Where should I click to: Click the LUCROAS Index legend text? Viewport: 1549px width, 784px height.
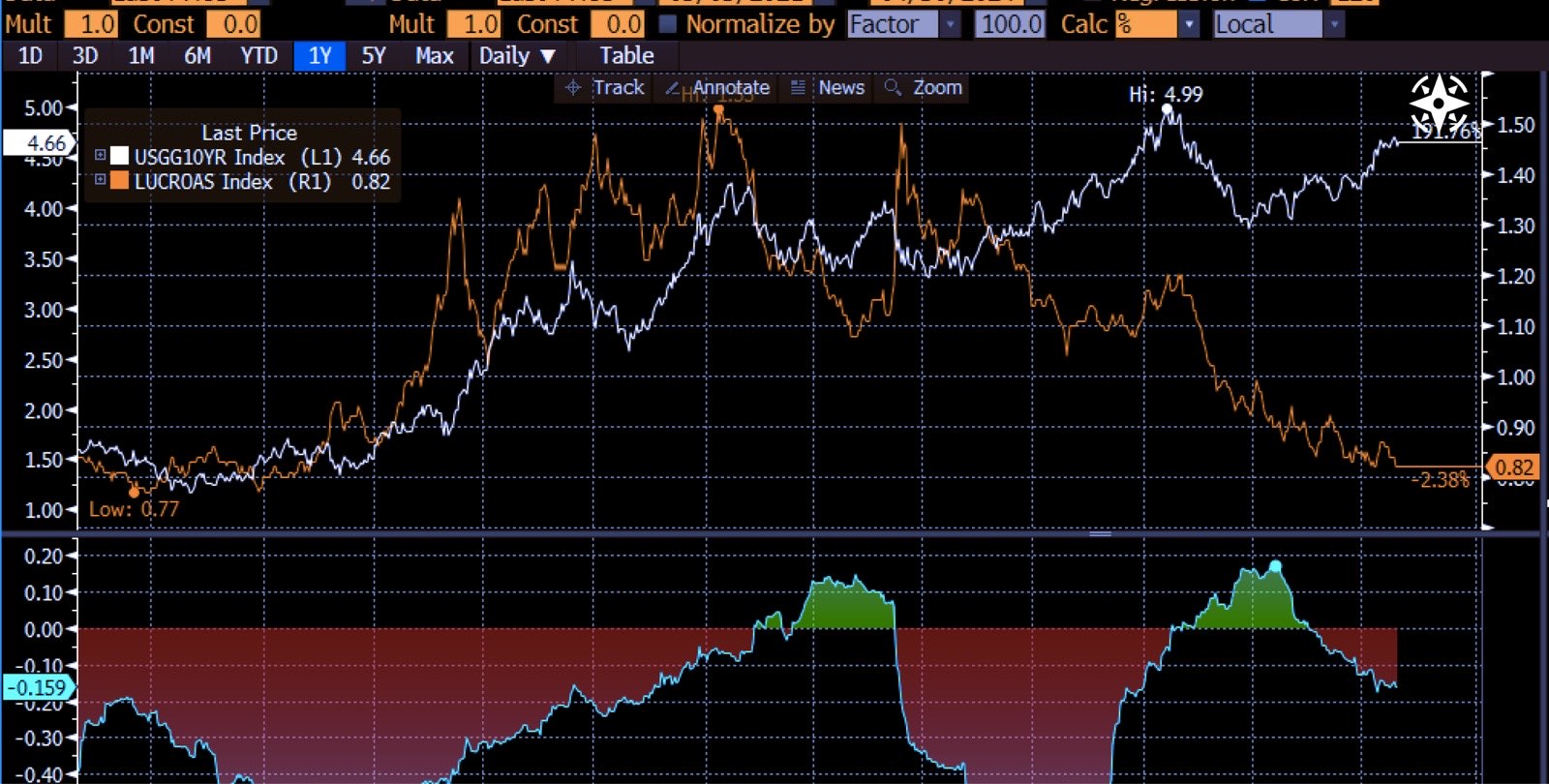(203, 181)
